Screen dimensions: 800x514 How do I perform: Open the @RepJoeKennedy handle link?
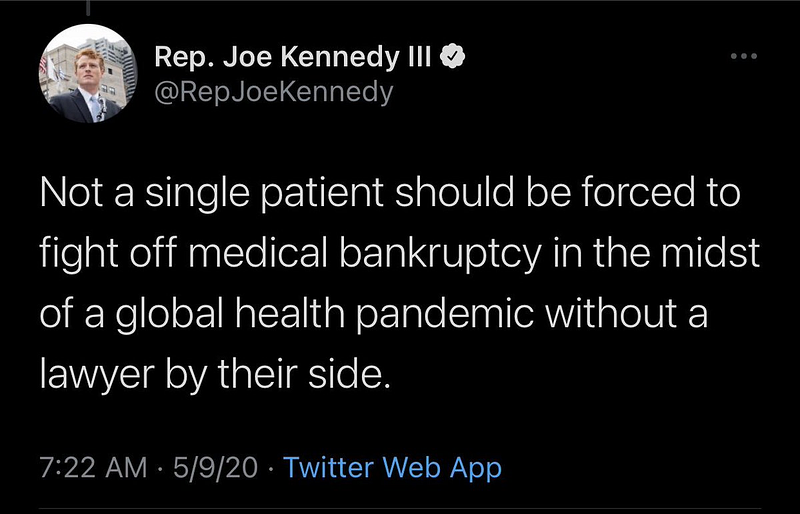tap(273, 92)
